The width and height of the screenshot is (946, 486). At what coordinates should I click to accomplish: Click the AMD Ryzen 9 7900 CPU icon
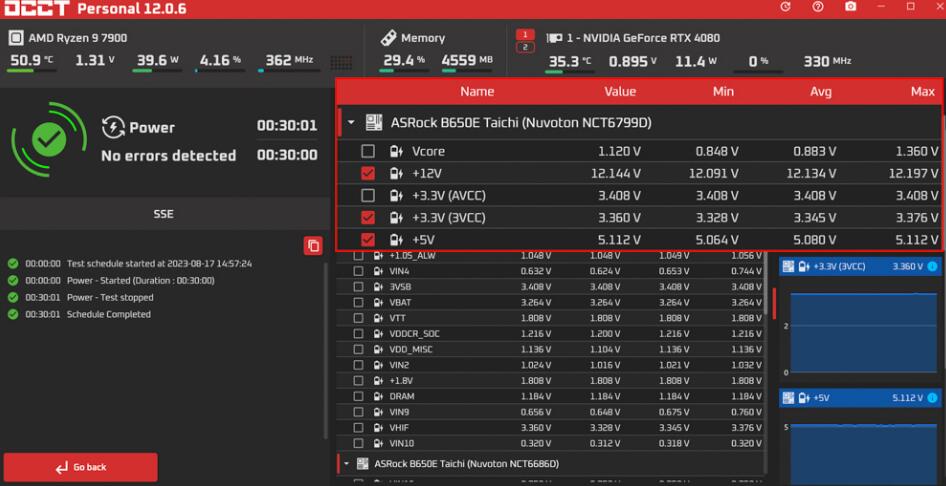[x=16, y=38]
